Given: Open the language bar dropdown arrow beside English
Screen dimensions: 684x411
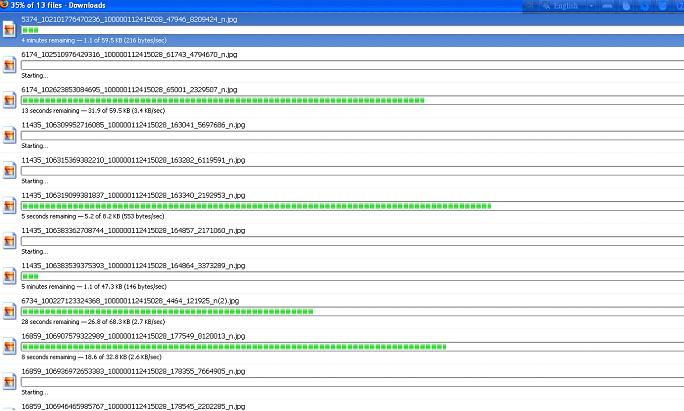Looking at the screenshot, I should pyautogui.click(x=592, y=6).
